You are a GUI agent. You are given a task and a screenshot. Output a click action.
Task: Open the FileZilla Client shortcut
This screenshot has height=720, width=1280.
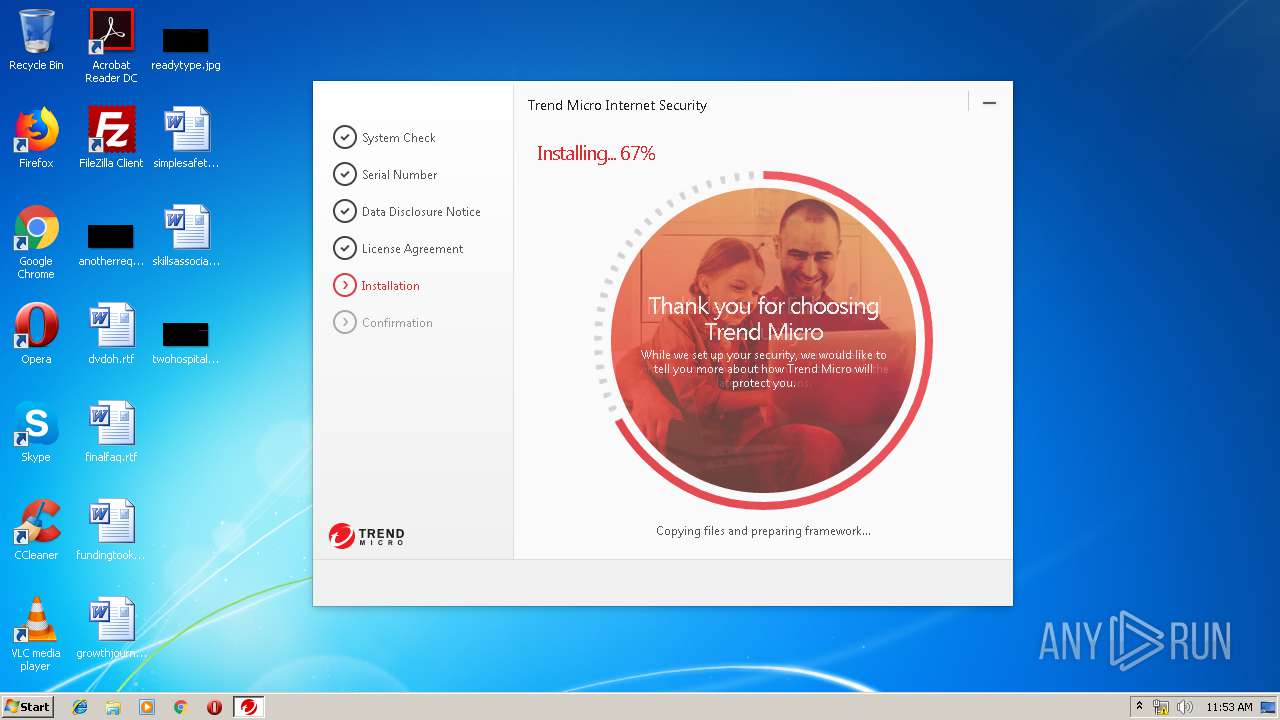[111, 138]
